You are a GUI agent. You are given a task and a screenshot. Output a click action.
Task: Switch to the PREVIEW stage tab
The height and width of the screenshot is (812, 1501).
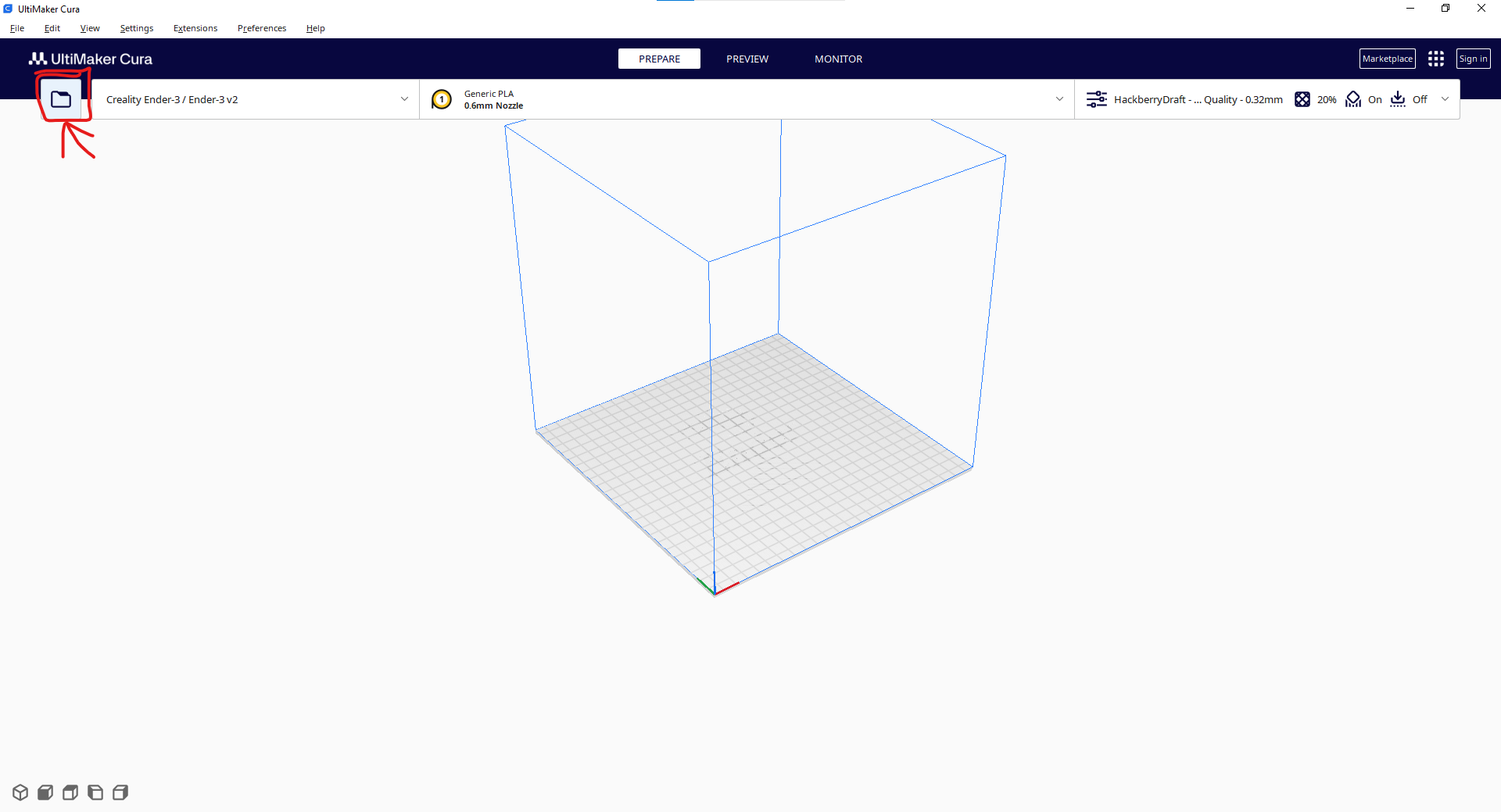[747, 59]
